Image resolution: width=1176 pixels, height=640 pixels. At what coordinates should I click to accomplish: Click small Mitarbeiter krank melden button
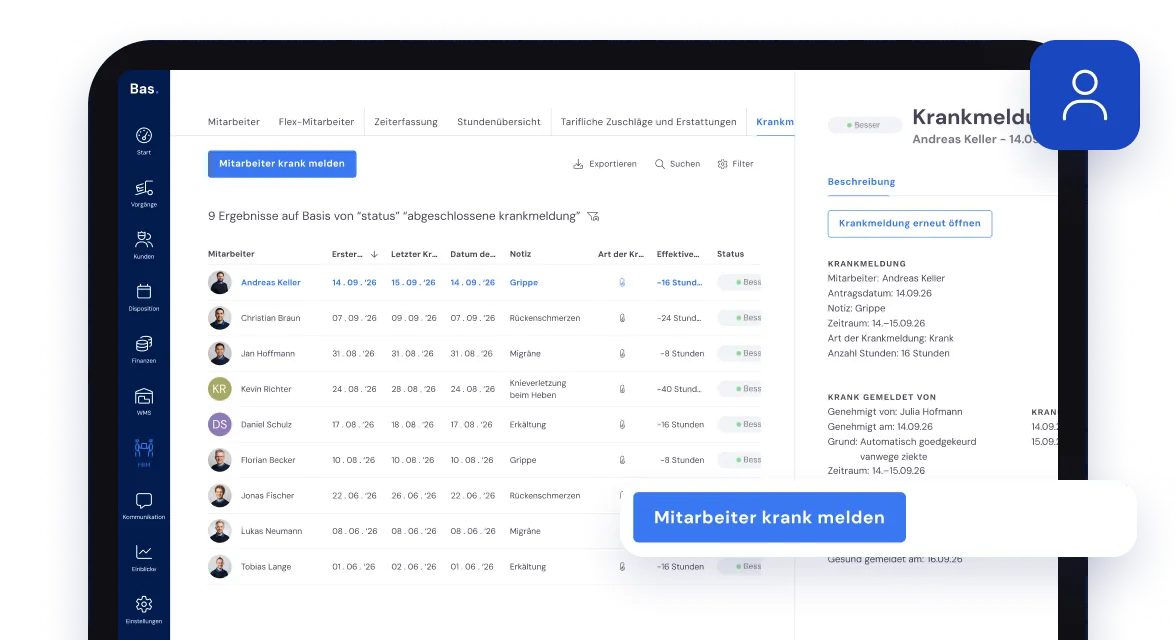tap(282, 164)
